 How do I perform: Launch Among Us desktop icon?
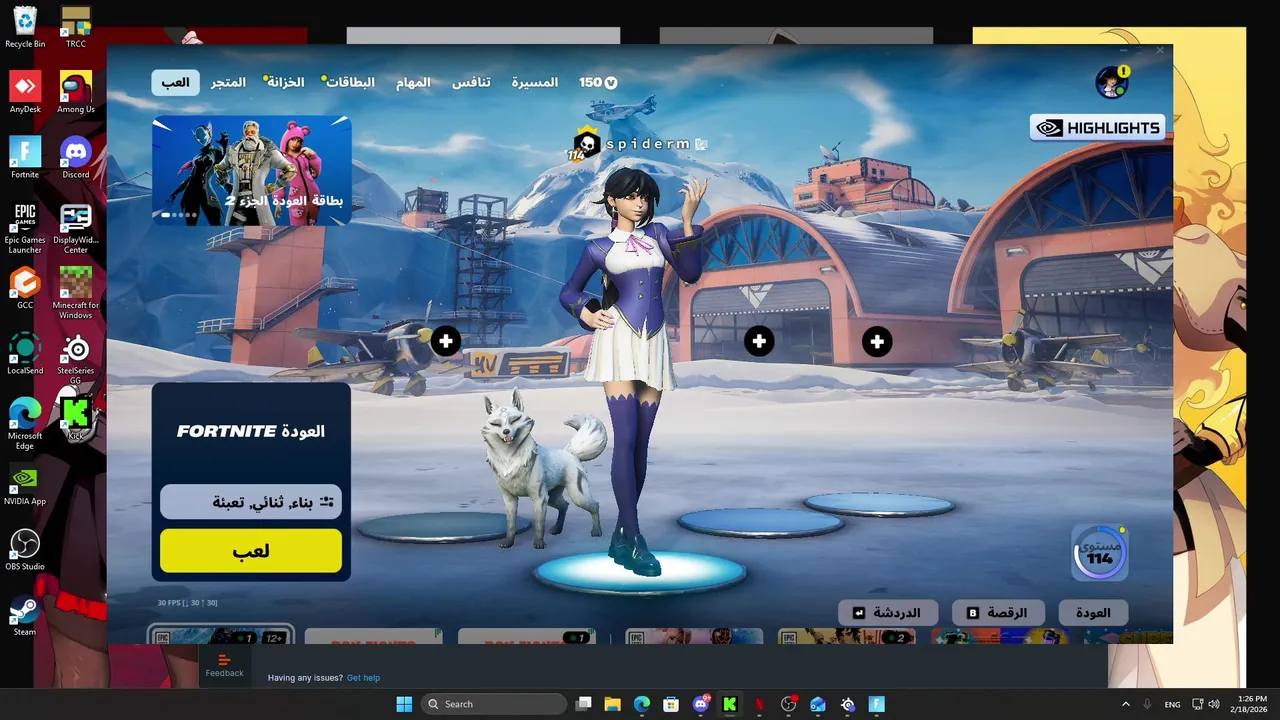[76, 92]
